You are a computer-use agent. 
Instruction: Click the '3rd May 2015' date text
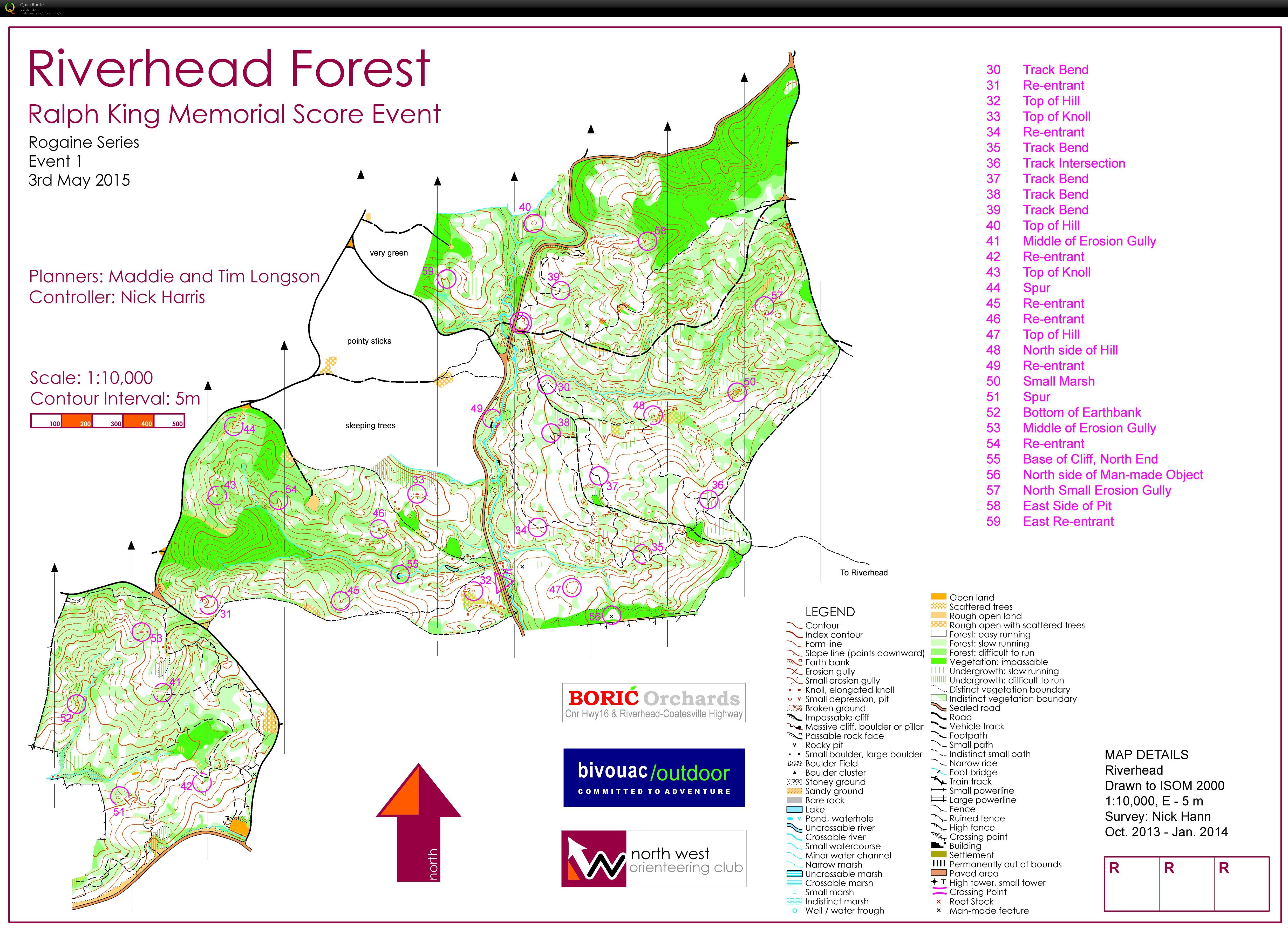(x=79, y=180)
